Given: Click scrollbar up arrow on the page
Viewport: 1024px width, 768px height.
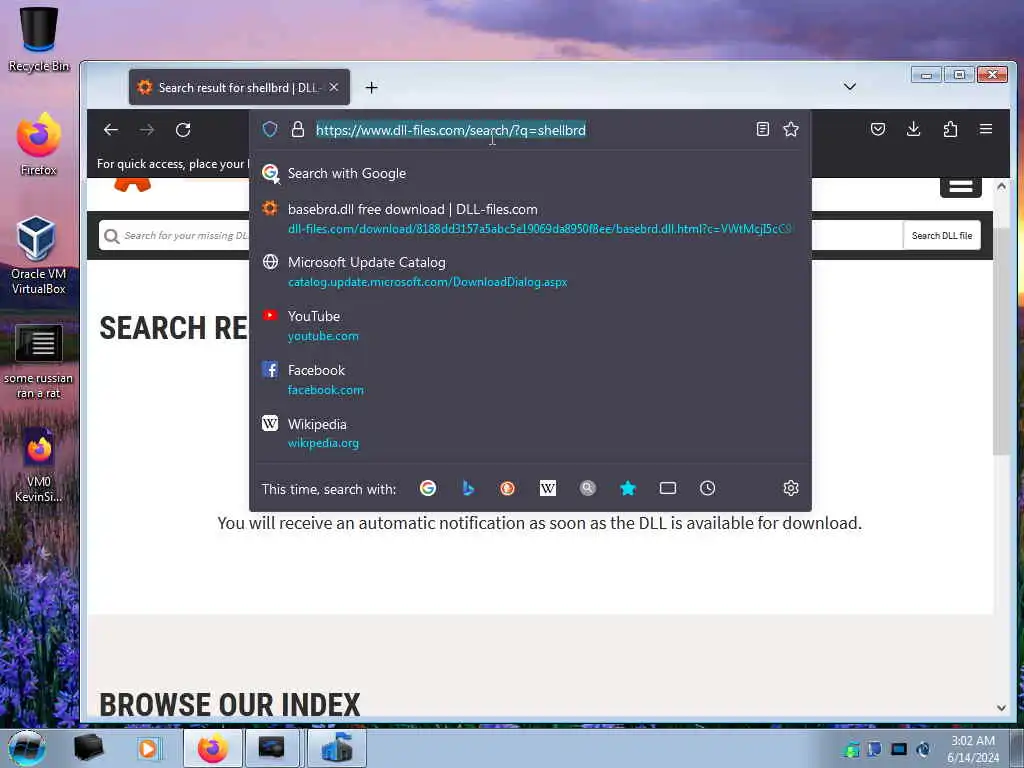Looking at the screenshot, I should [x=1001, y=186].
